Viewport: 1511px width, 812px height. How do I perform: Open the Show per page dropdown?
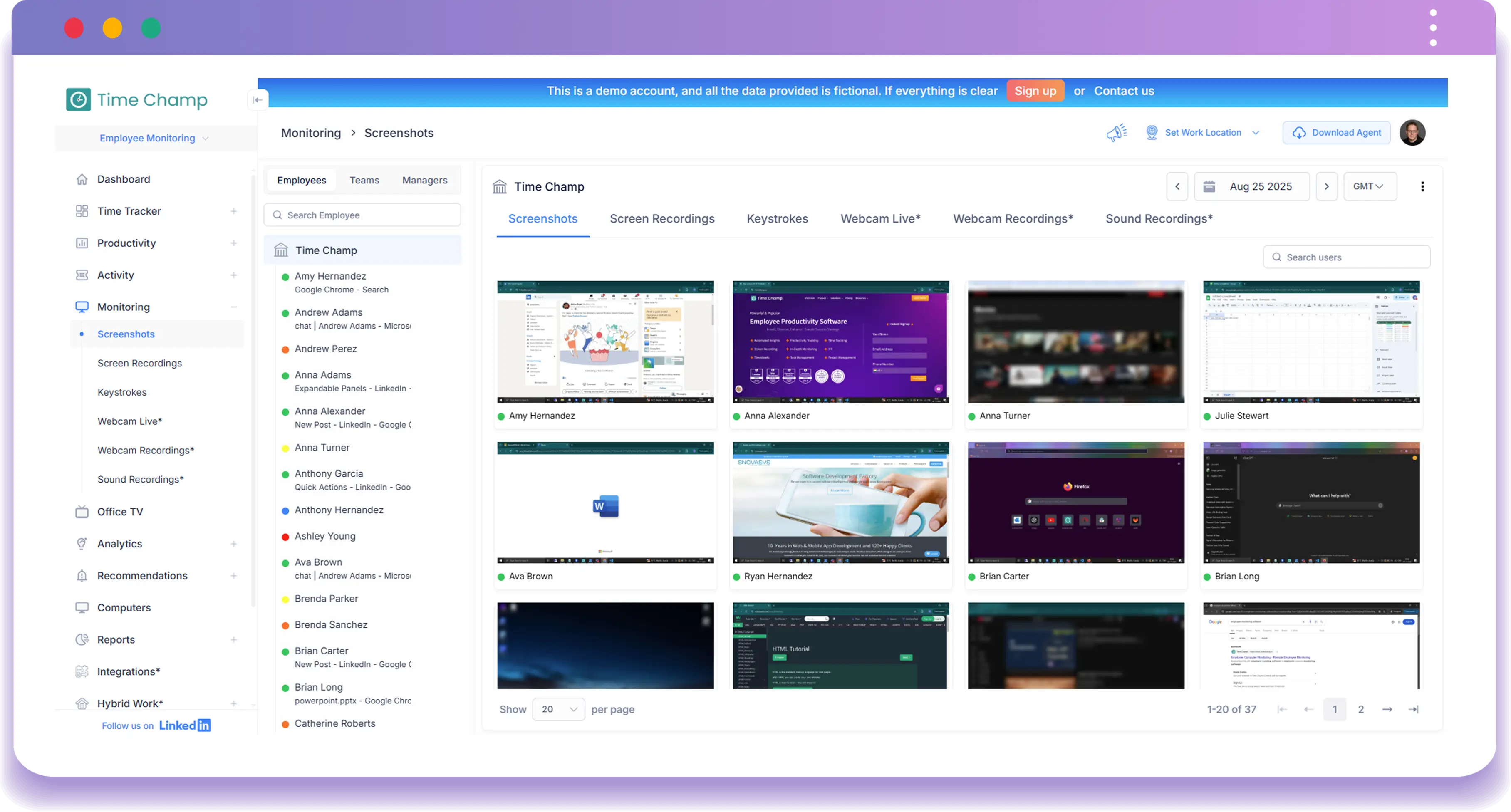point(557,709)
